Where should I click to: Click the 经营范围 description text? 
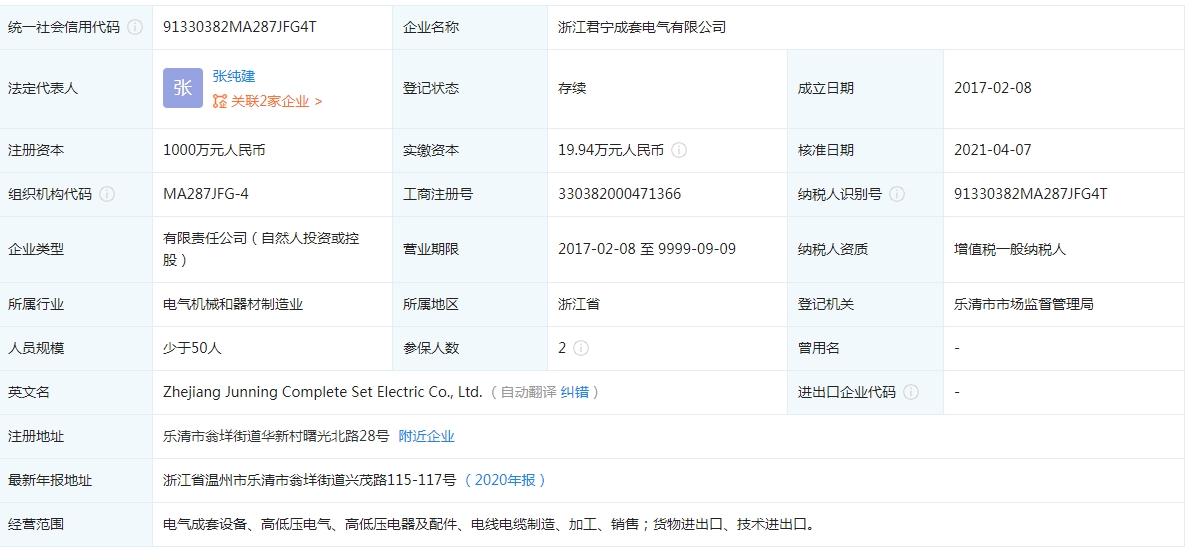(489, 524)
